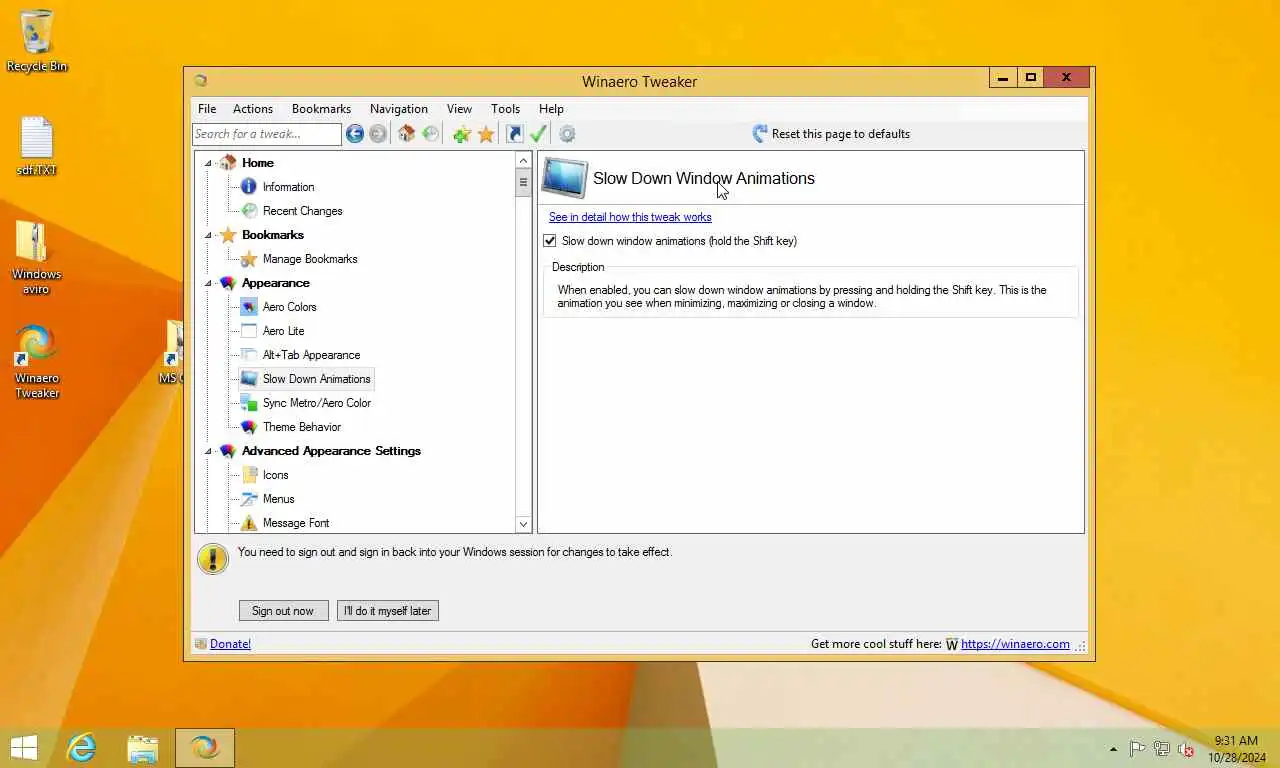The image size is (1280, 768).
Task: Open the View menu
Action: pos(459,109)
